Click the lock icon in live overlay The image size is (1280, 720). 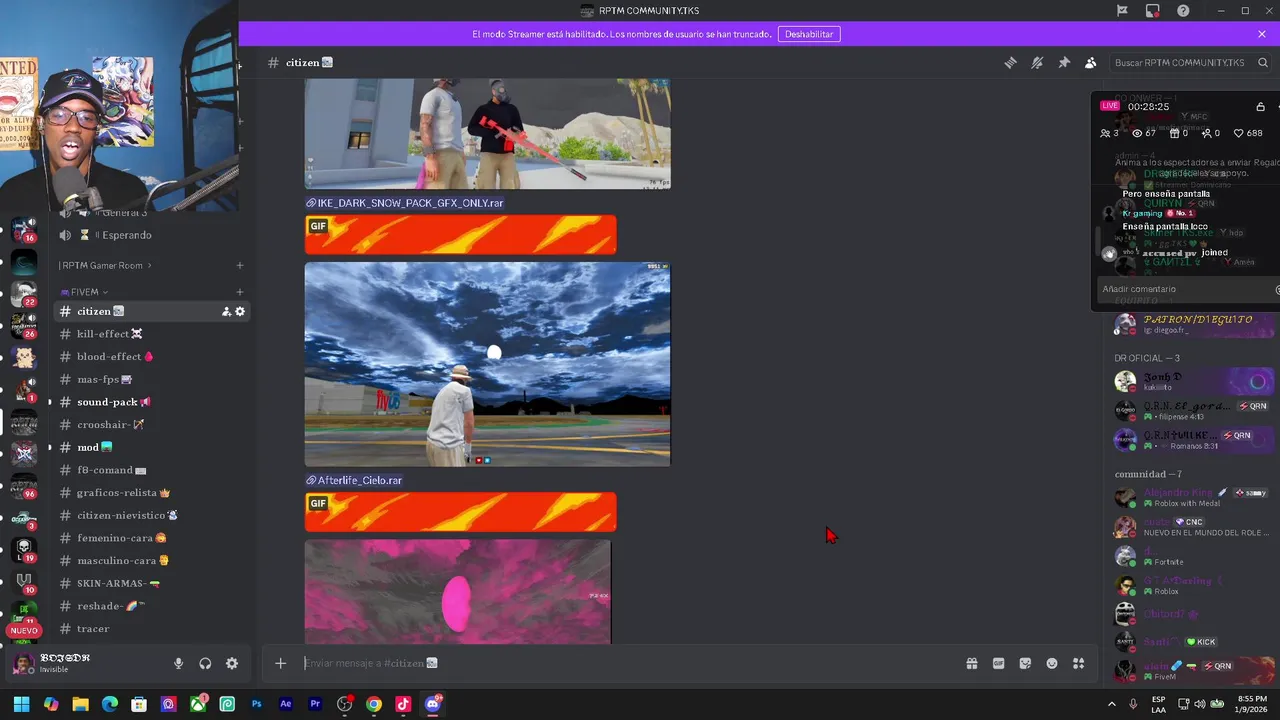1260,106
